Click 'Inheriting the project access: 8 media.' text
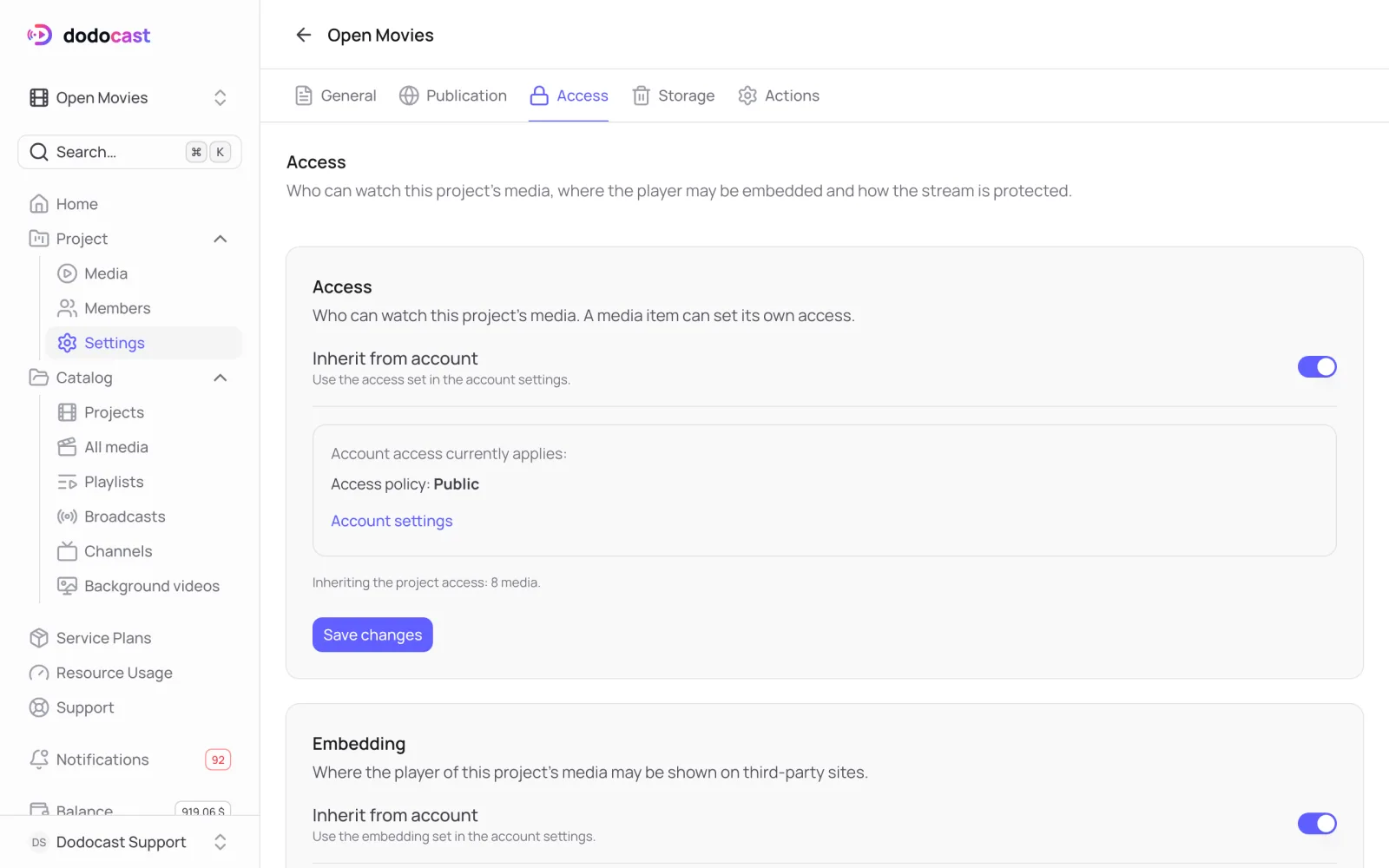The image size is (1389, 868). [x=426, y=582]
